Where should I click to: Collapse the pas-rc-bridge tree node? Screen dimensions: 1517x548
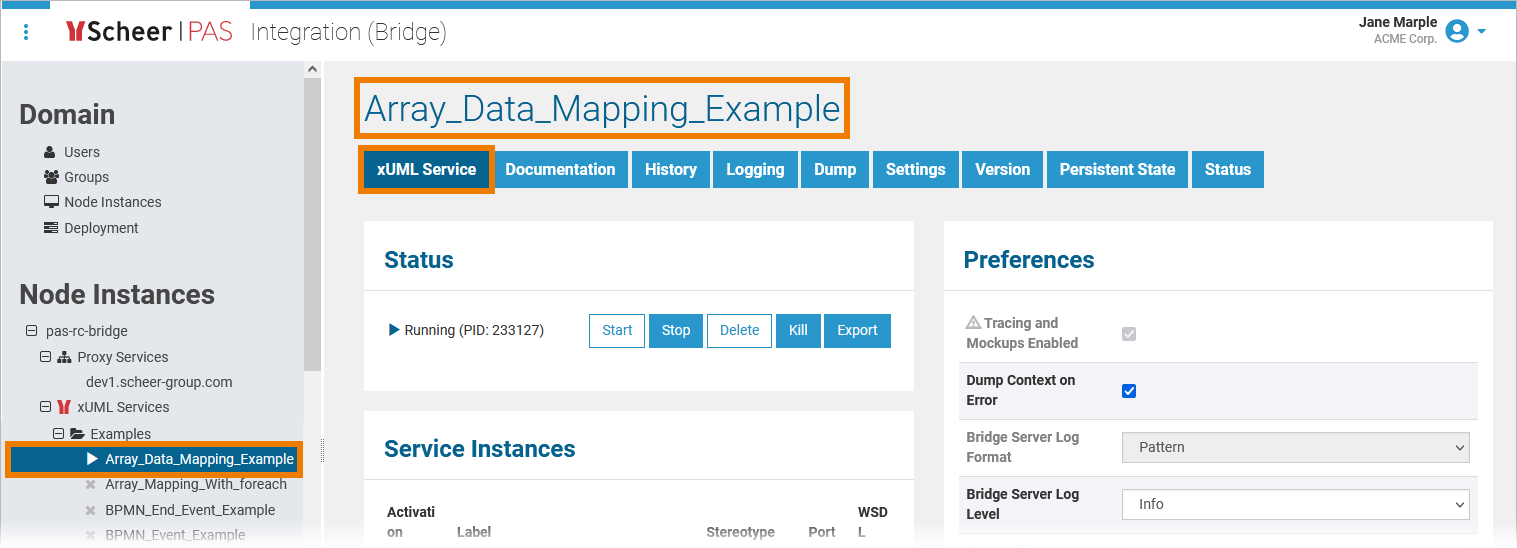pos(32,331)
